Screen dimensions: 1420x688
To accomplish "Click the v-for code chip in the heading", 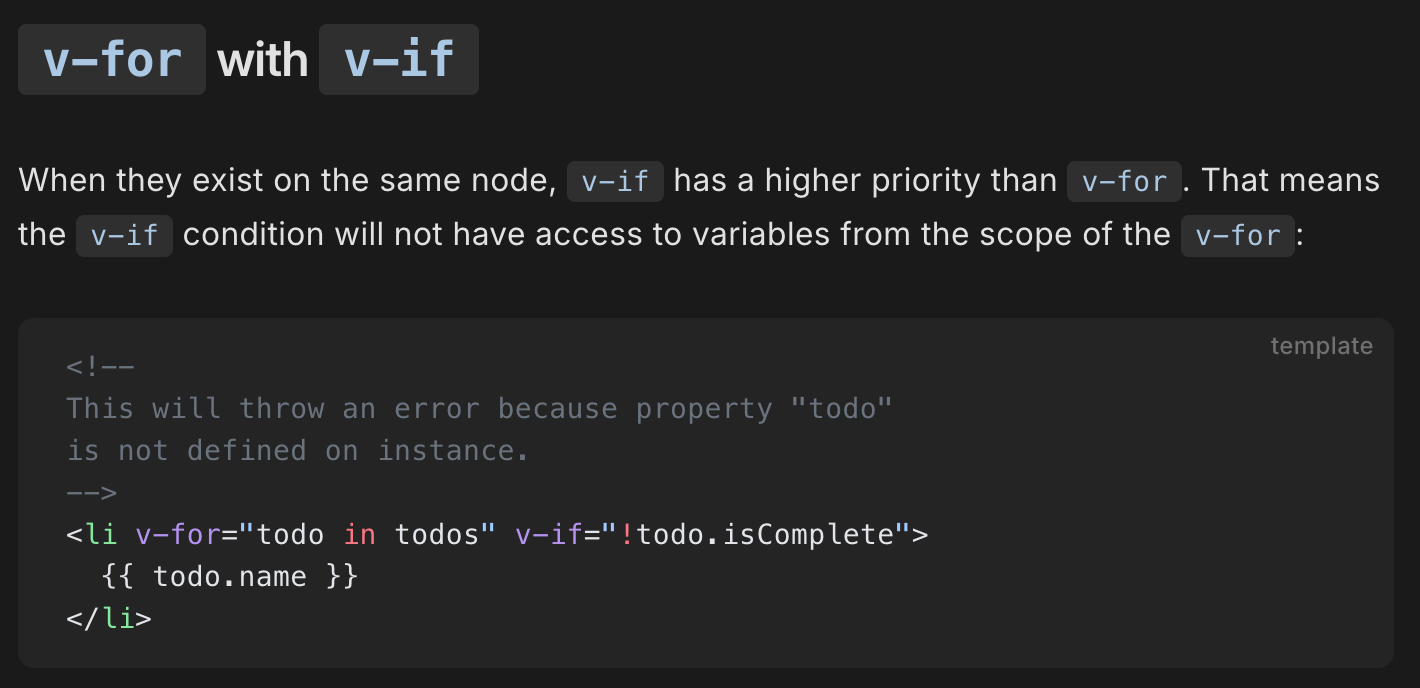I will tap(112, 60).
